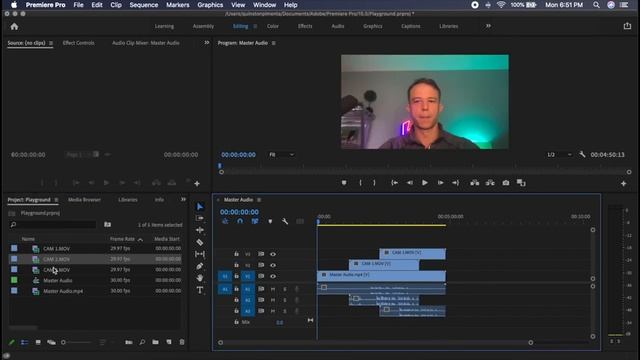640x360 pixels.
Task: Select the Selection tool arrow
Action: (200, 207)
